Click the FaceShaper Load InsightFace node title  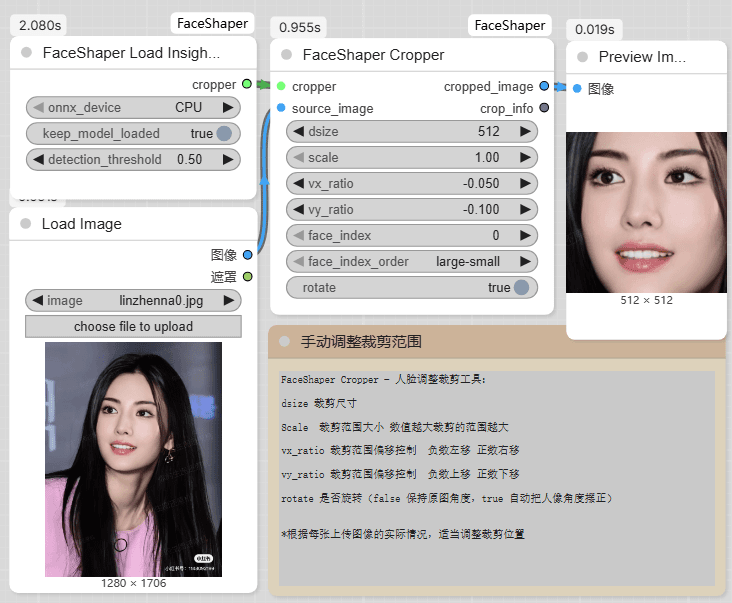tap(131, 53)
